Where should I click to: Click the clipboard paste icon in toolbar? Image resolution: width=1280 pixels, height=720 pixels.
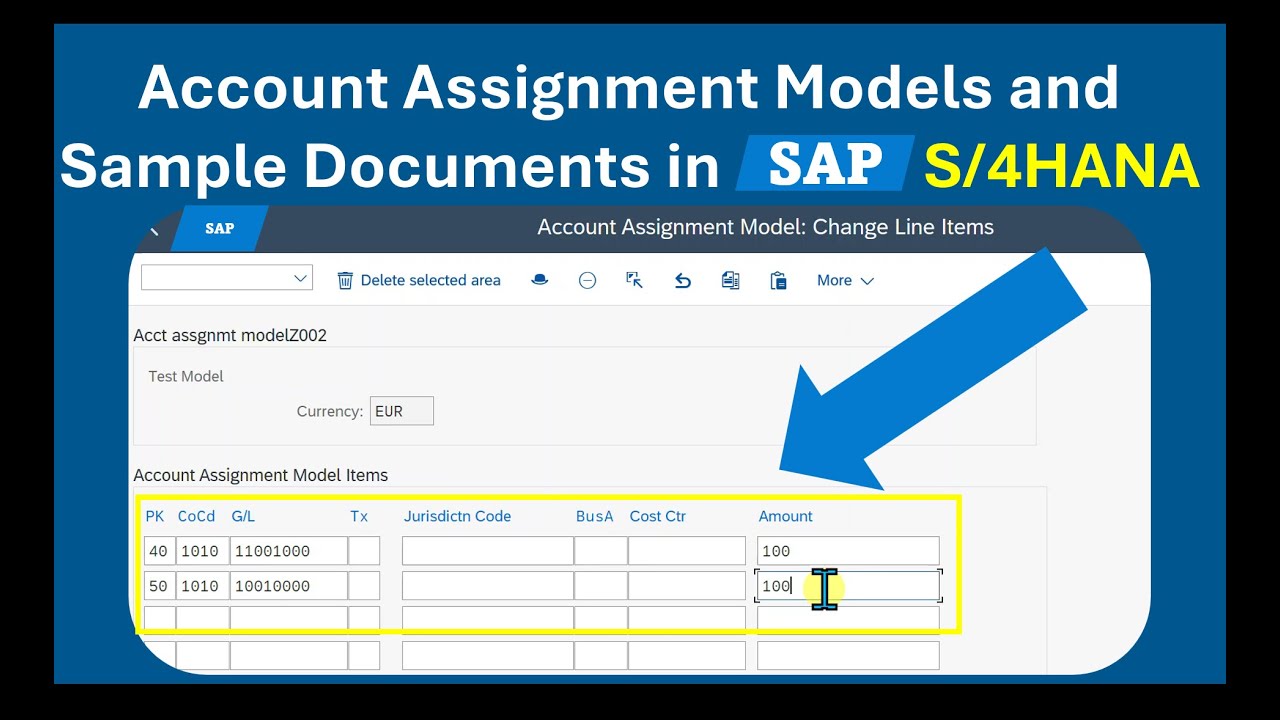pyautogui.click(x=778, y=281)
